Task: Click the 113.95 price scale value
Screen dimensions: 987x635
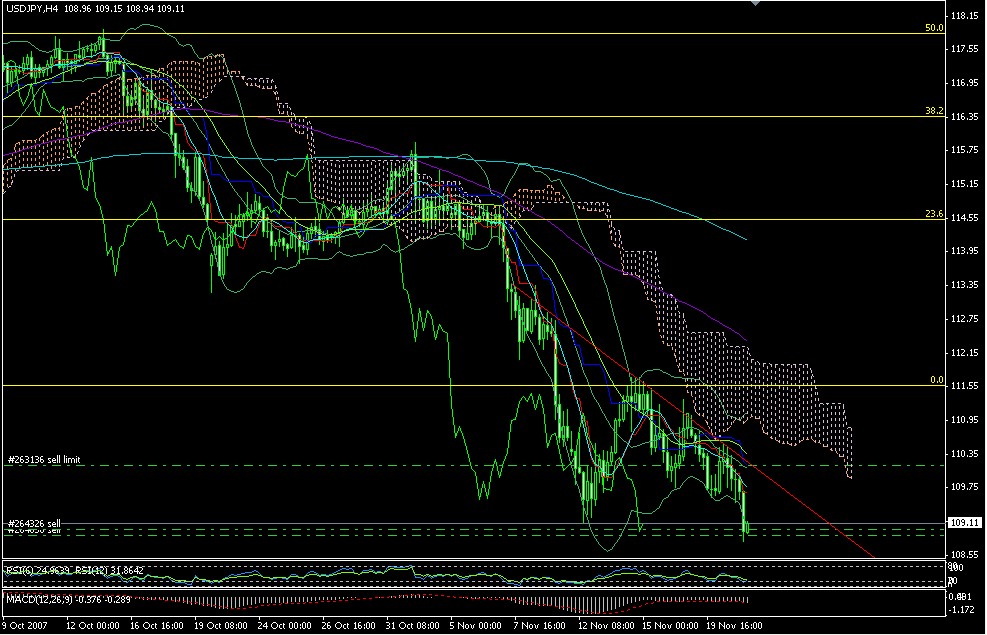Action: [965, 251]
